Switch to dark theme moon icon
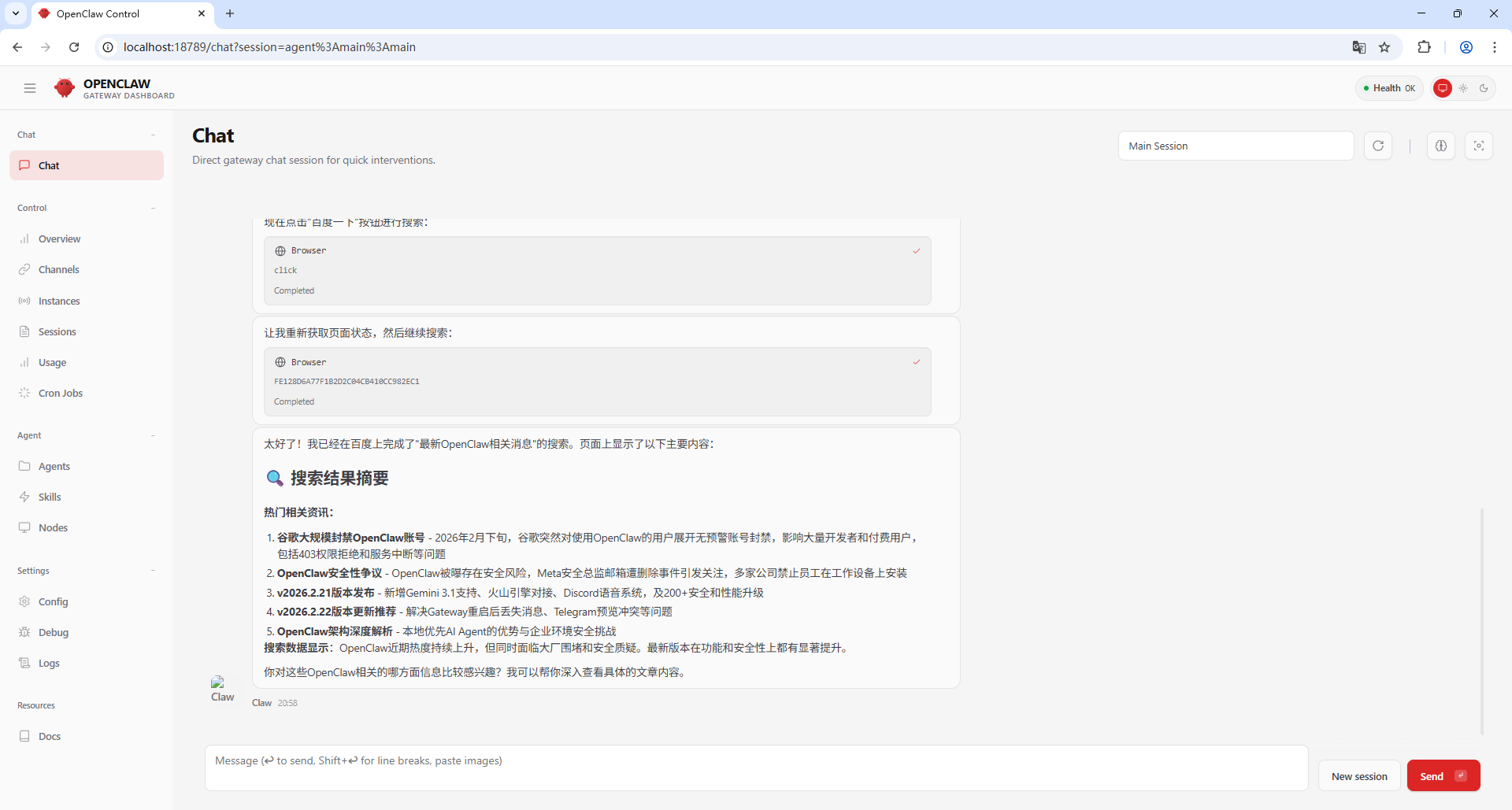Image resolution: width=1512 pixels, height=810 pixels. pyautogui.click(x=1484, y=88)
